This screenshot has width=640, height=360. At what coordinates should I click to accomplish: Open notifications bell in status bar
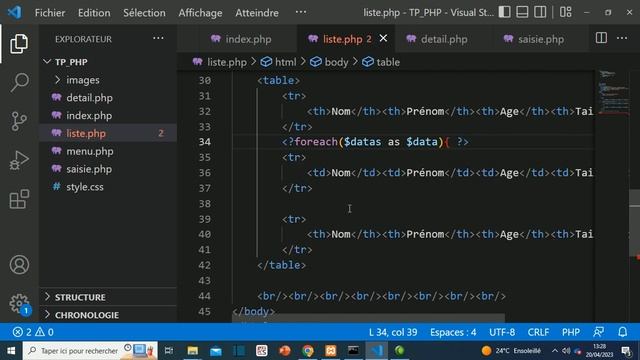pyautogui.click(x=622, y=332)
